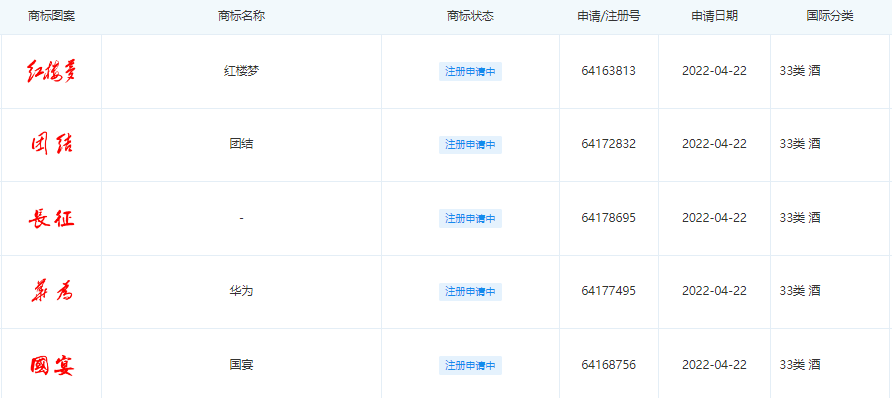Viewport: 892px width, 398px height.
Task: Open the 华为 trademark logo image
Action: 51,292
